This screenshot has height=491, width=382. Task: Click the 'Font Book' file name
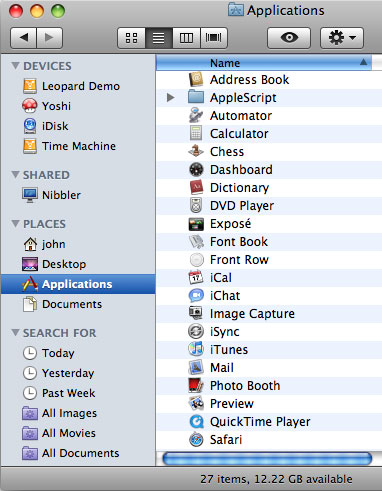(x=239, y=242)
